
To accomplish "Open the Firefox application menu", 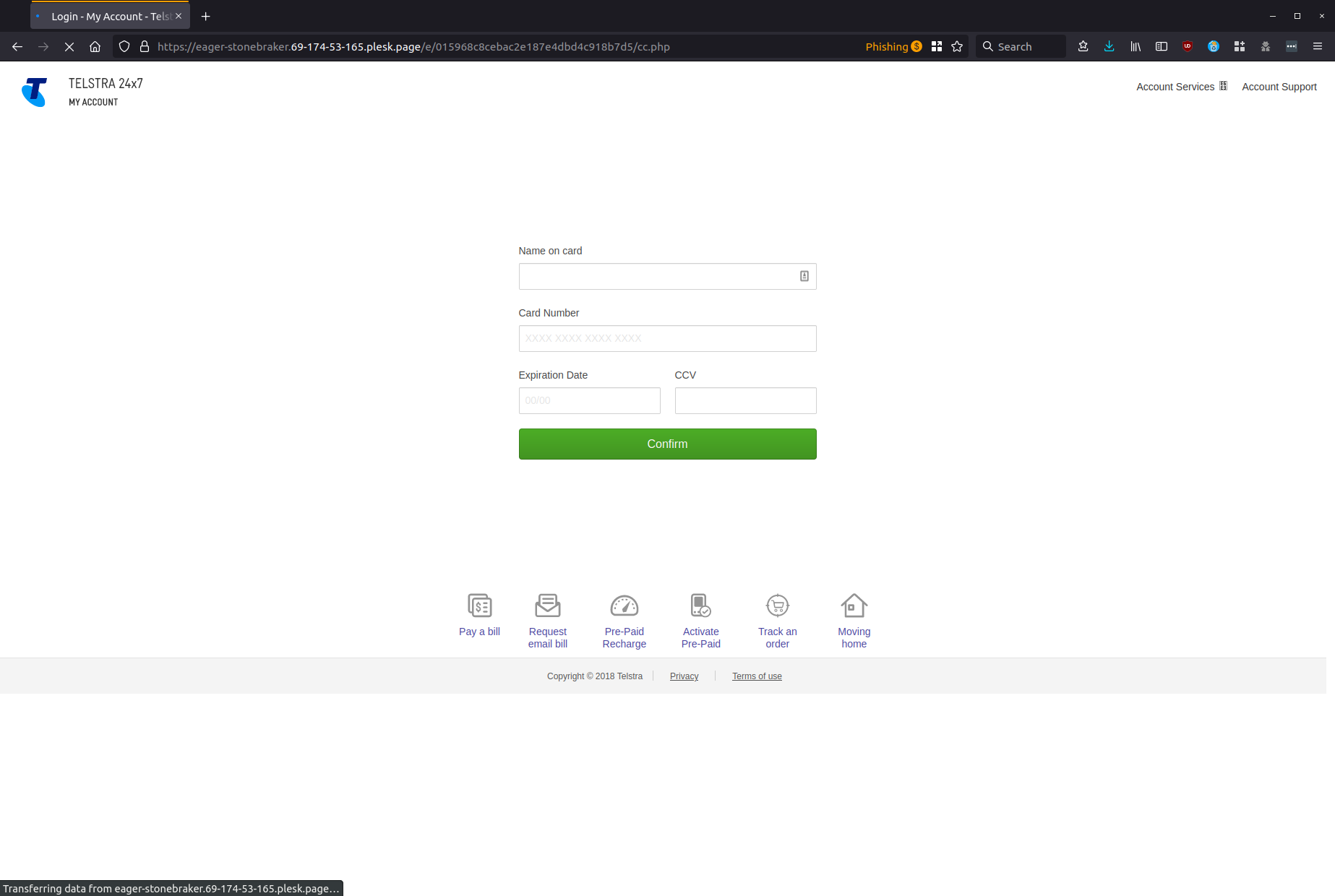I will 1318,46.
